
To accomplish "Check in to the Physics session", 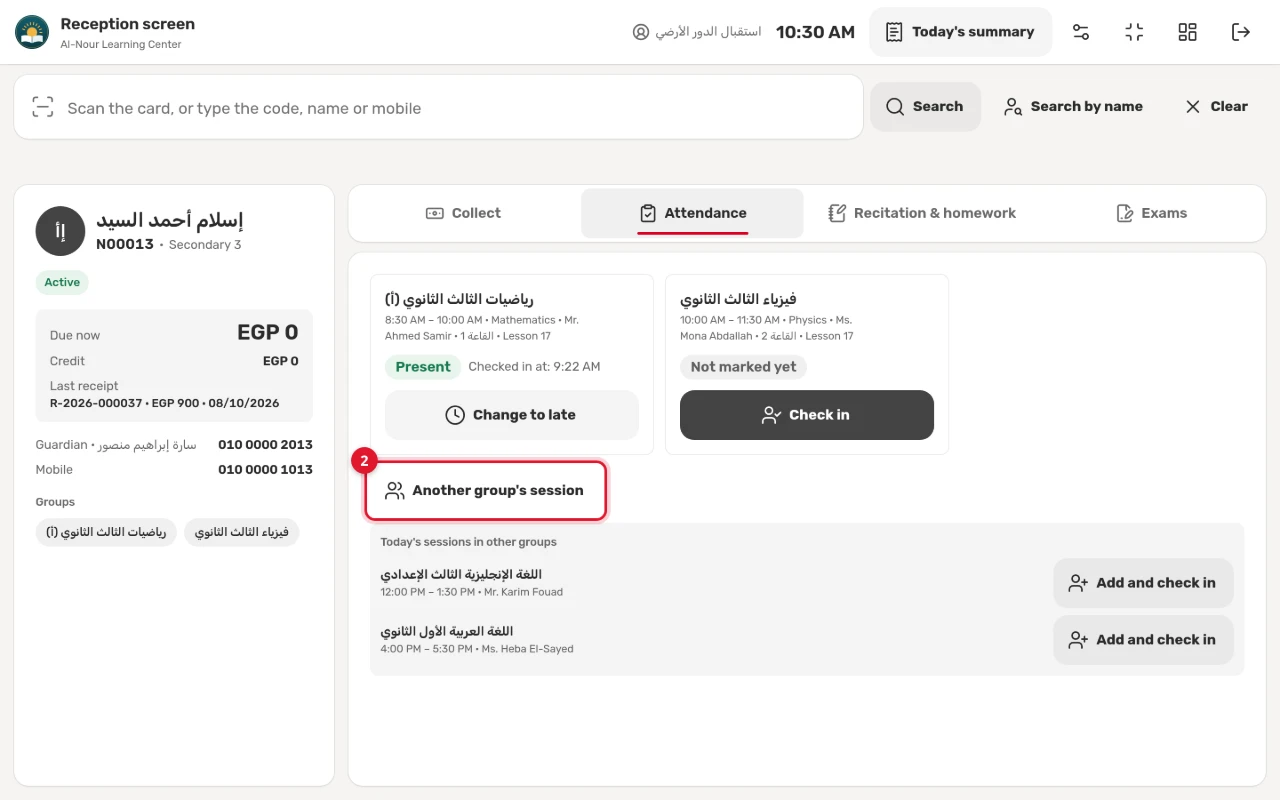I will pyautogui.click(x=807, y=415).
